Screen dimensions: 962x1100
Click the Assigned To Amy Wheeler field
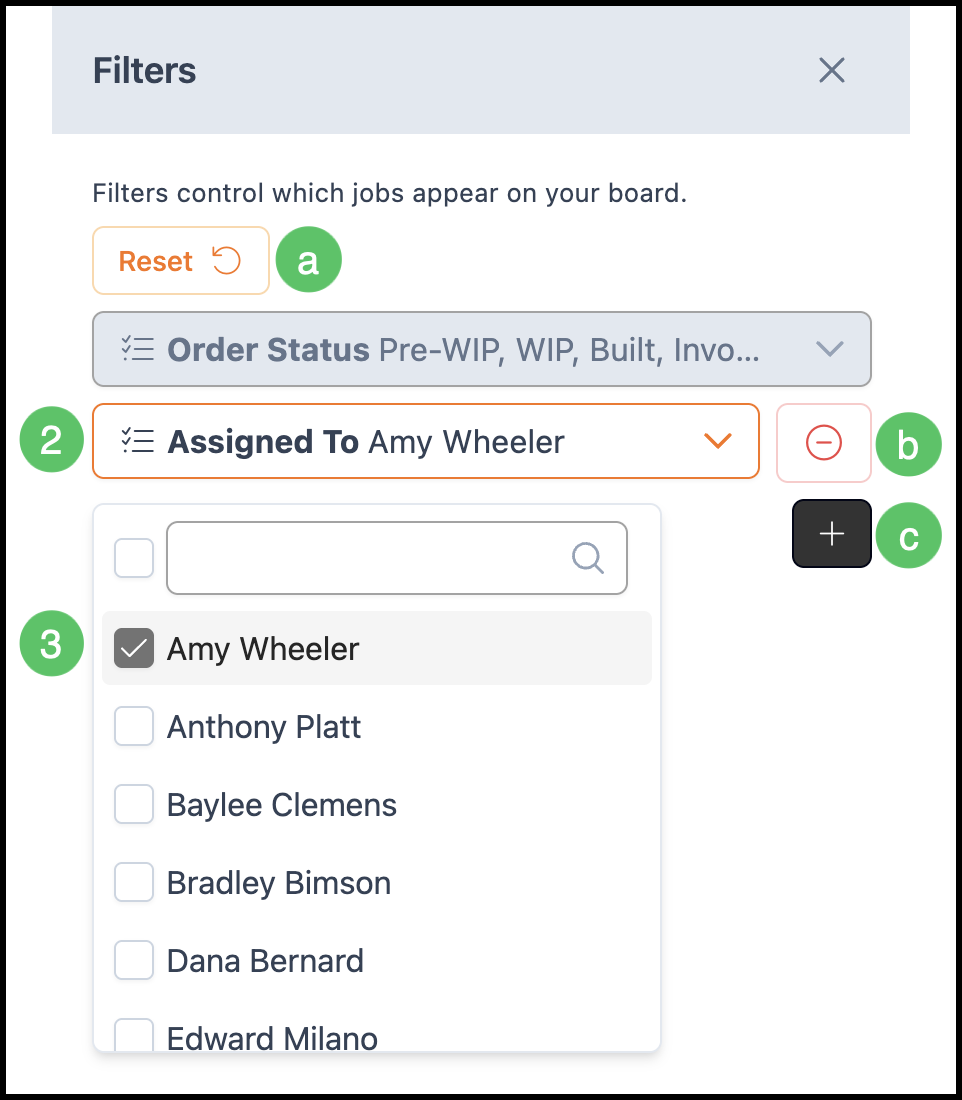coord(426,441)
